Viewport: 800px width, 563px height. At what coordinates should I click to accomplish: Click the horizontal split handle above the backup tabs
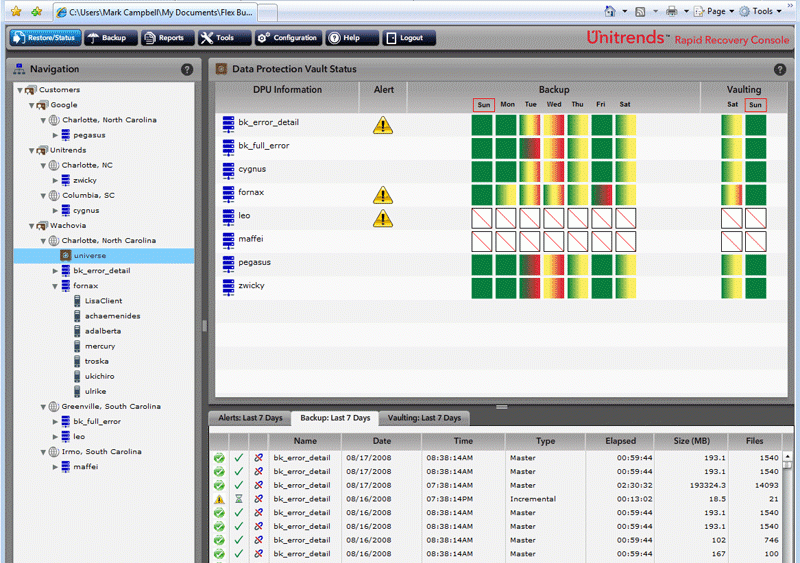[x=502, y=407]
